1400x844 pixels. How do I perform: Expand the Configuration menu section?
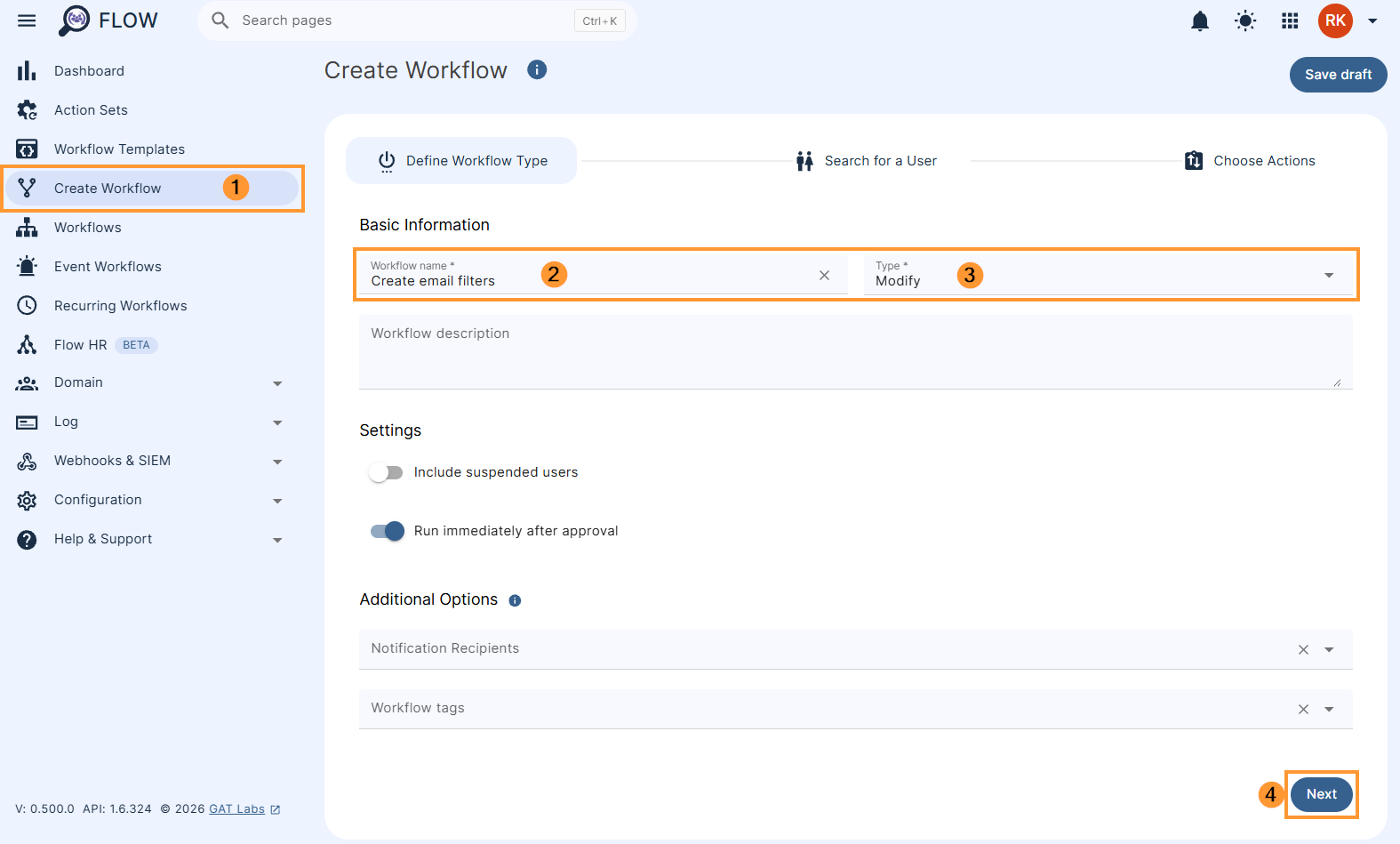click(277, 501)
